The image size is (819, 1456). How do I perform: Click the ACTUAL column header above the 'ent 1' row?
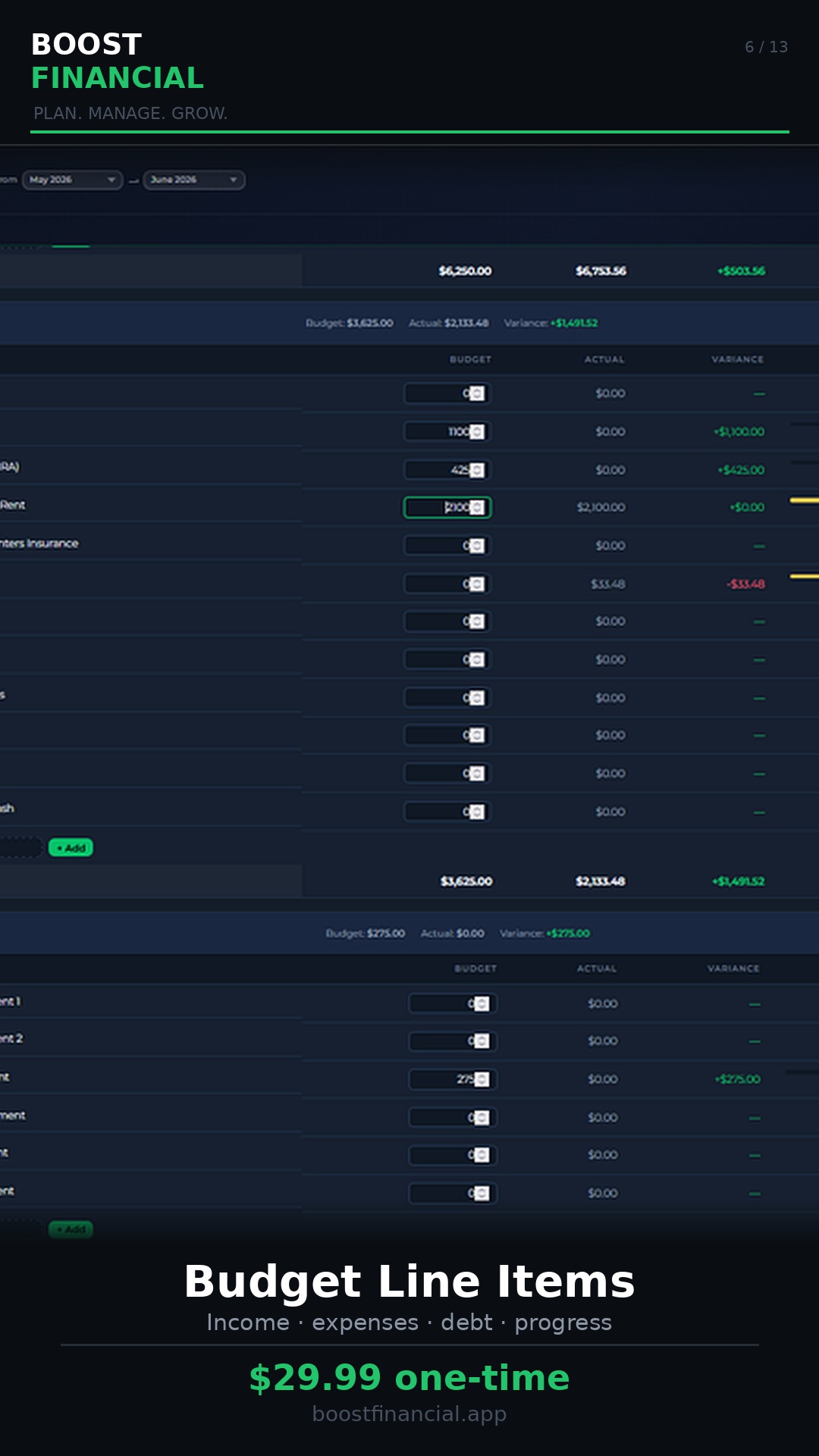[597, 968]
